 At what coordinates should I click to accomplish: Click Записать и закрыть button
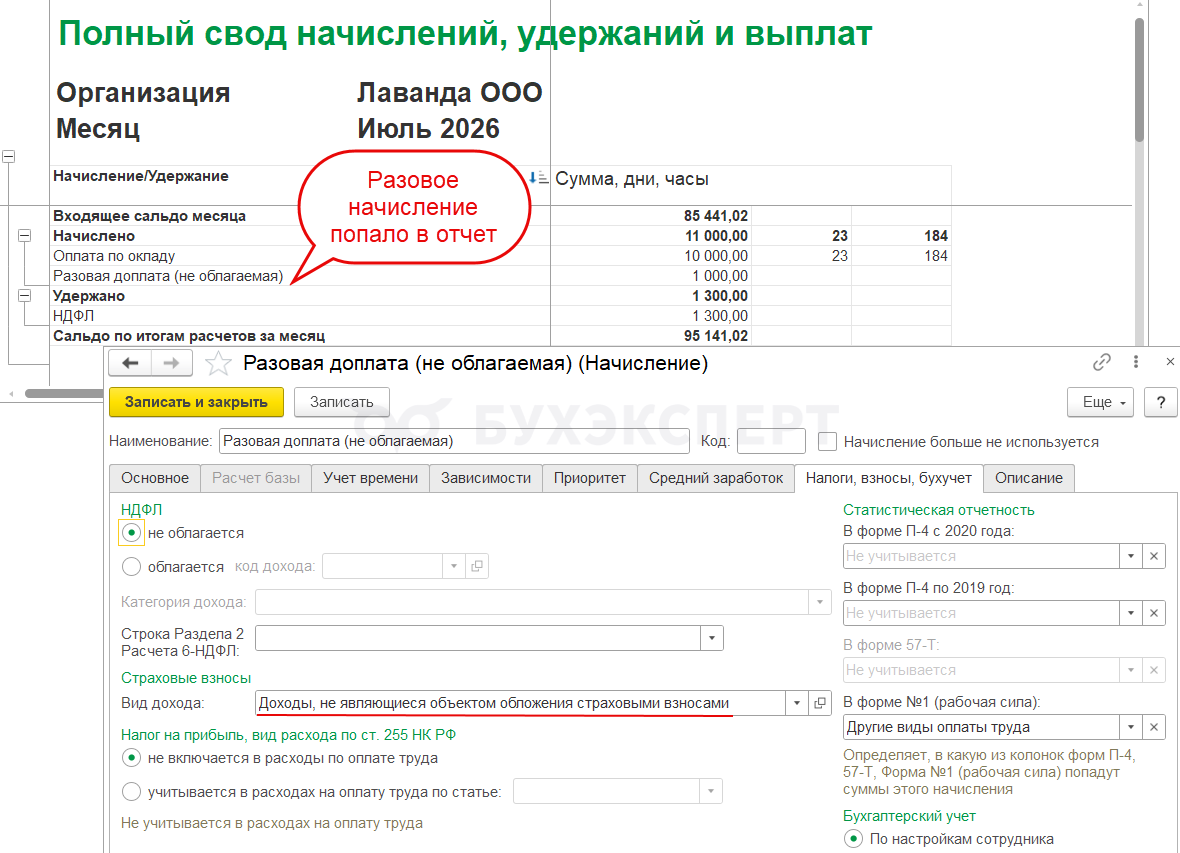[x=196, y=402]
